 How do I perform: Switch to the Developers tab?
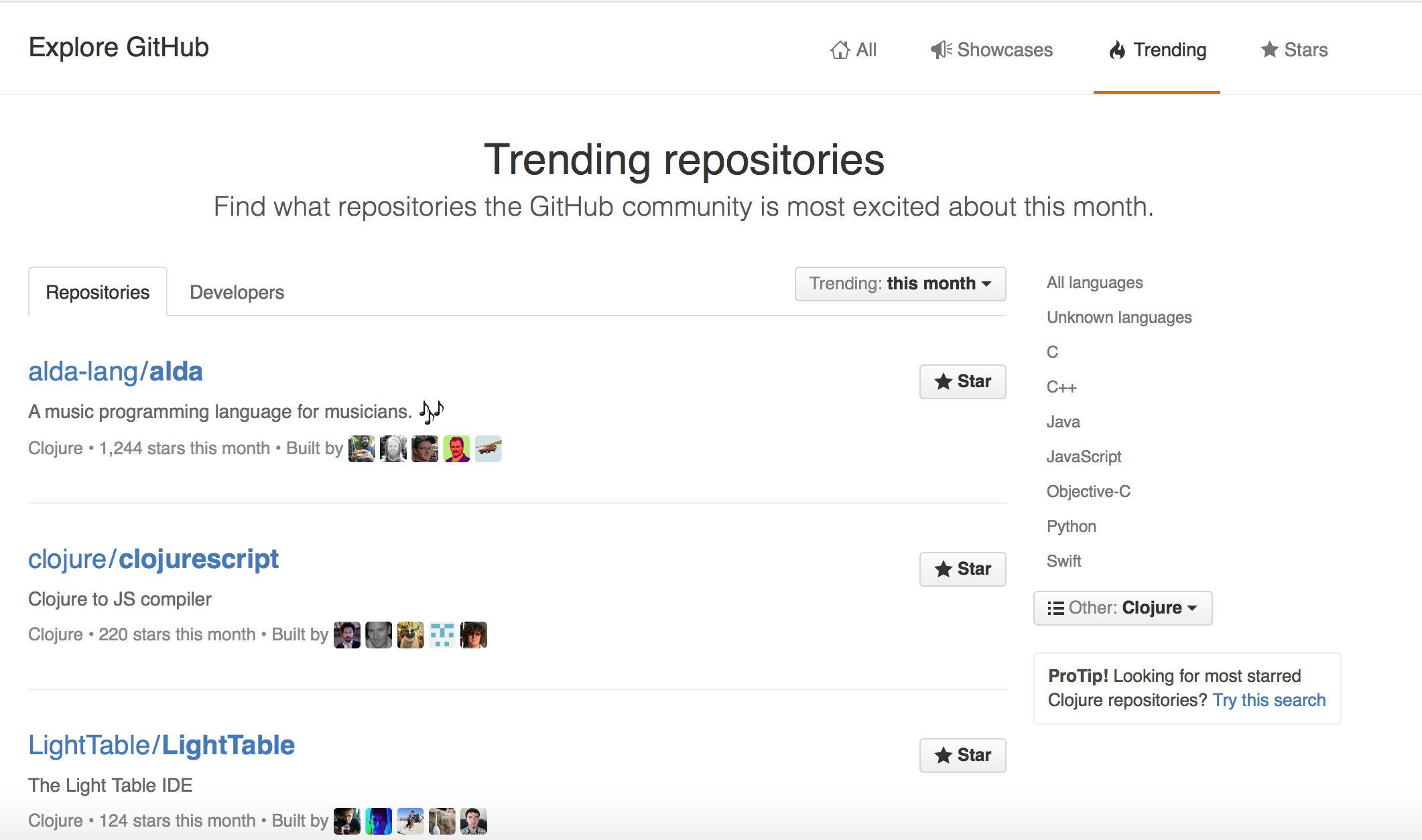click(x=237, y=293)
